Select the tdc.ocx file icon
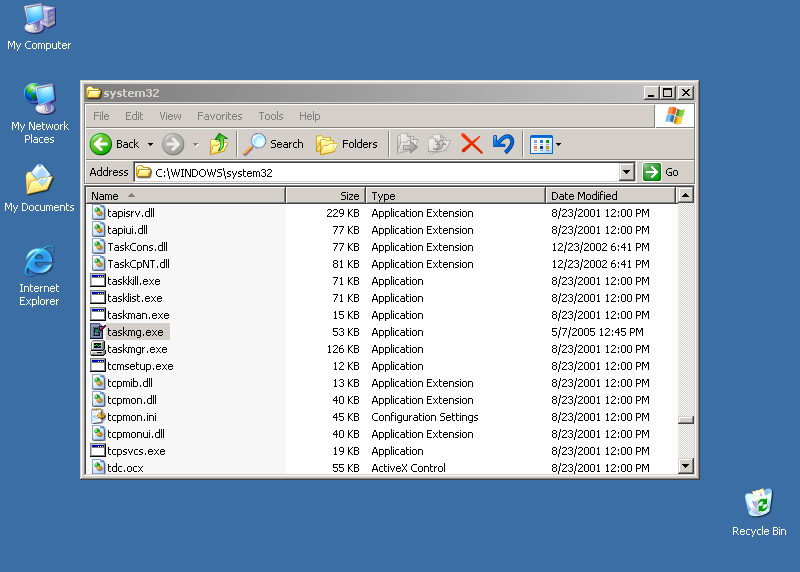Screen dimensions: 800x572 [98, 467]
